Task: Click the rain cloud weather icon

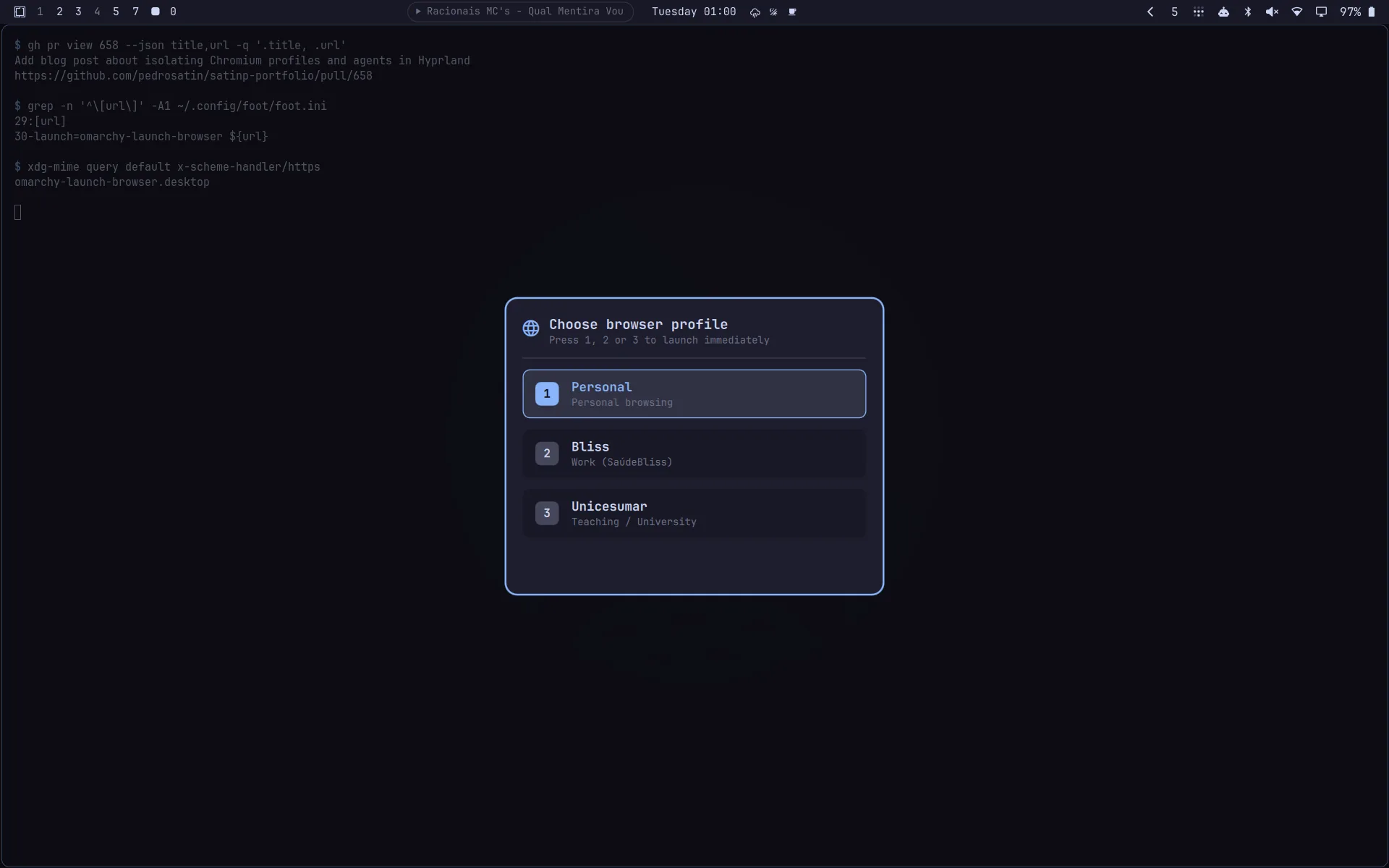Action: tap(755, 12)
